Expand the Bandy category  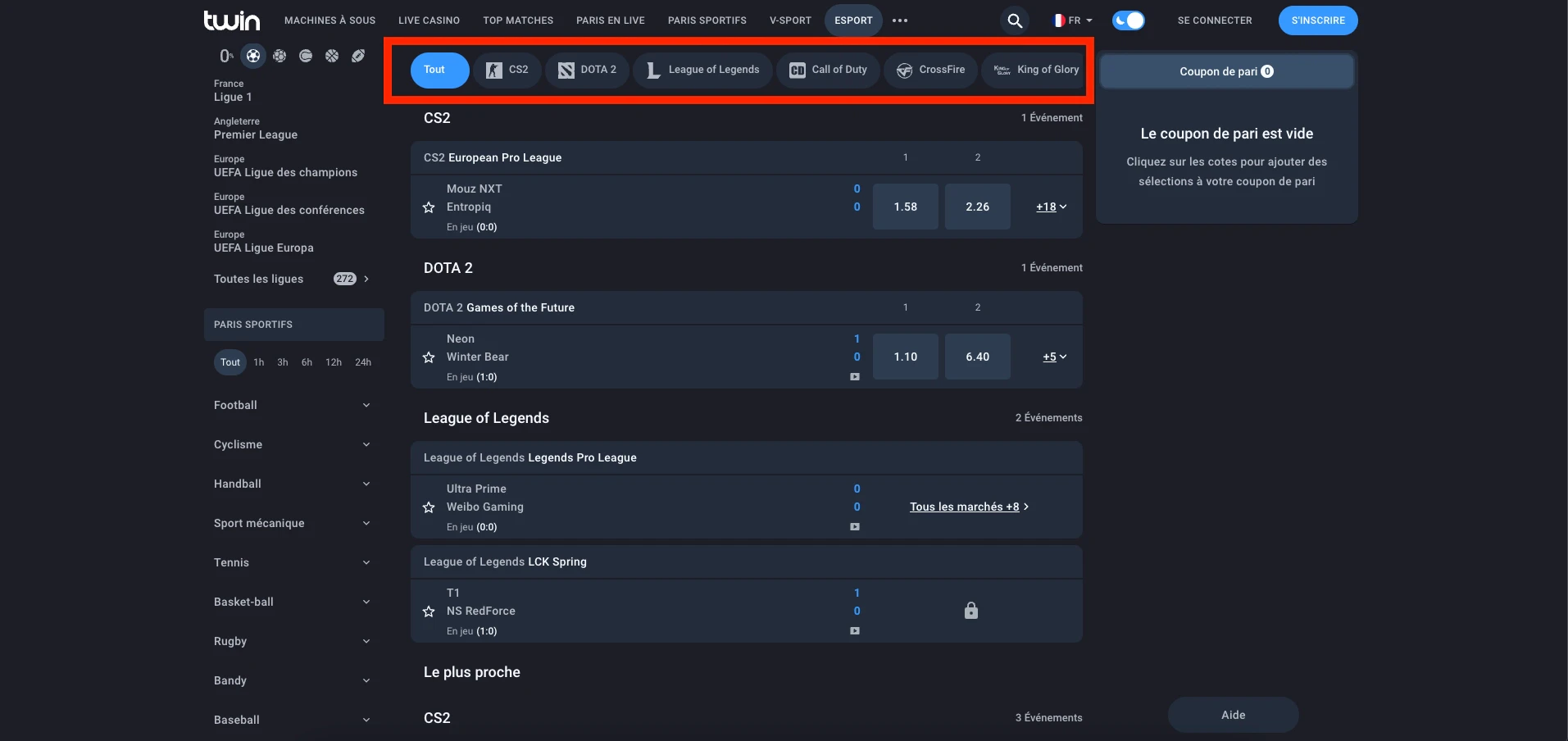293,680
